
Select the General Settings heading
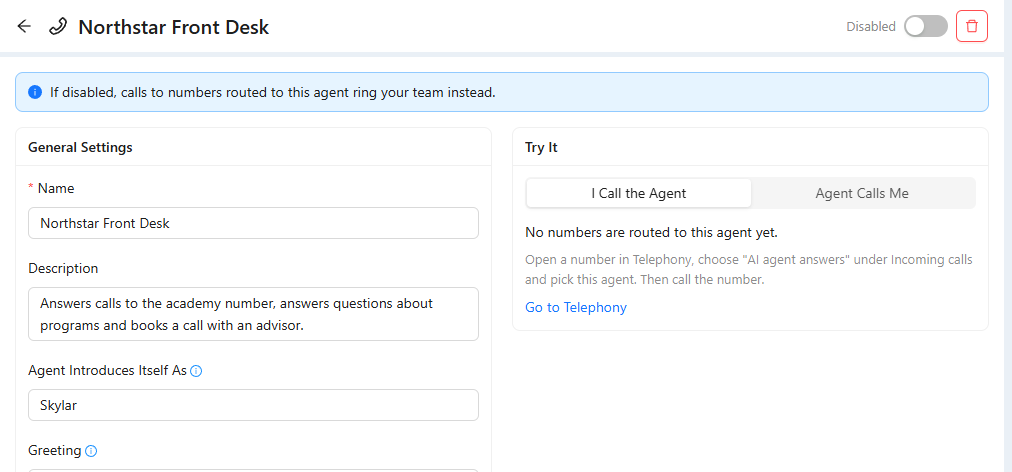[x=80, y=147]
